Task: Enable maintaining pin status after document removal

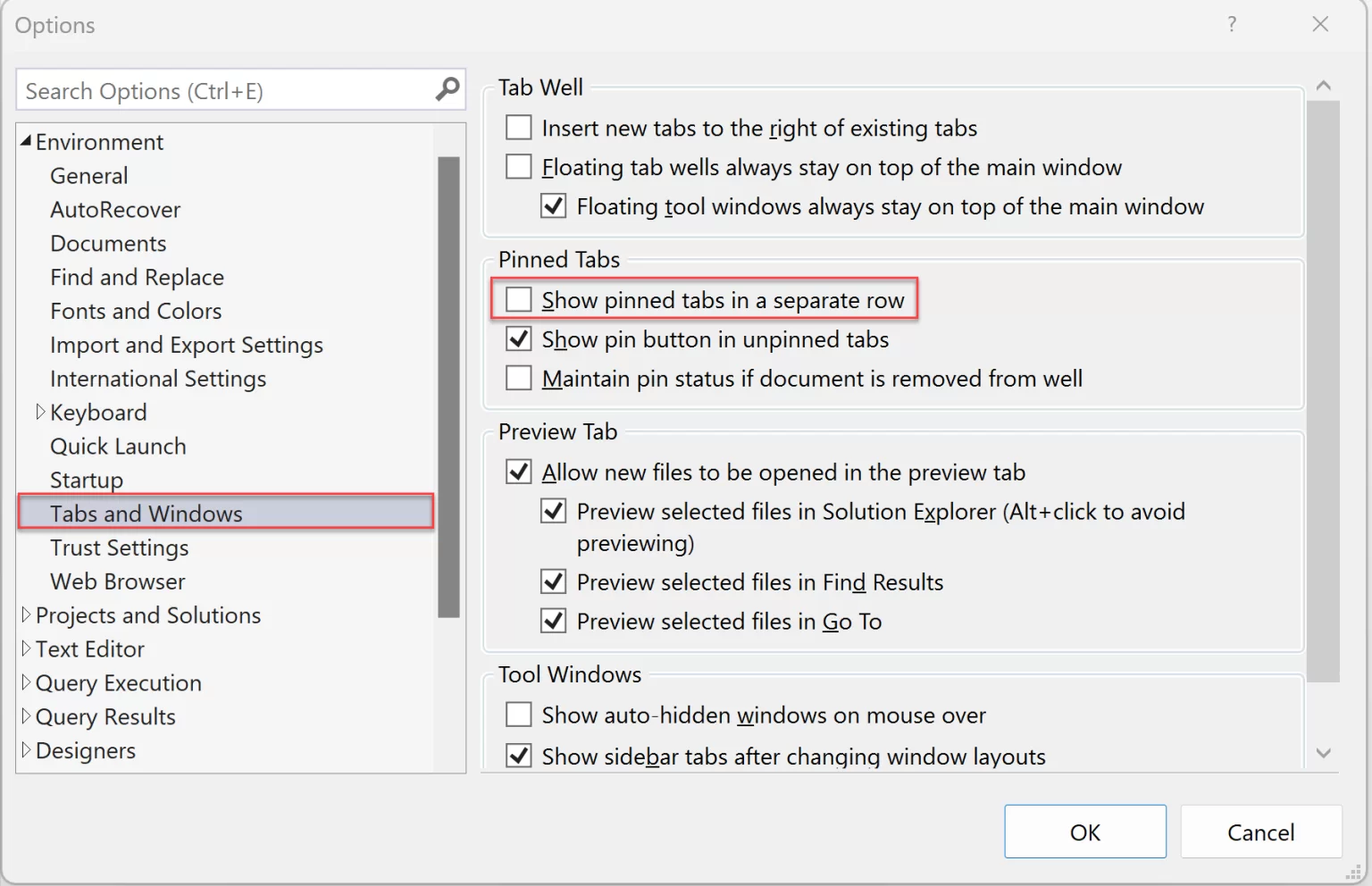Action: point(518,377)
